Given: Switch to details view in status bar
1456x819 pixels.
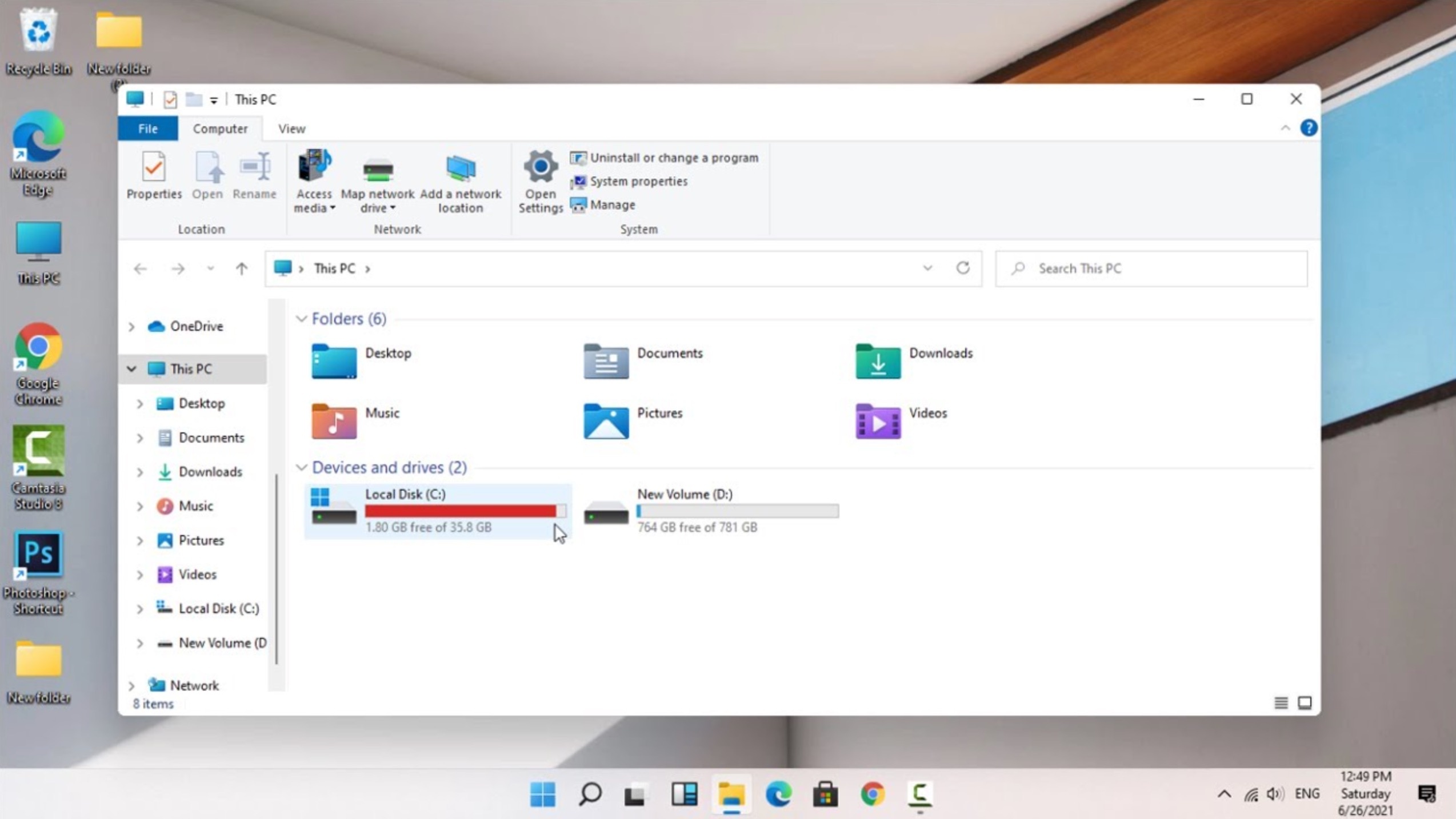Looking at the screenshot, I should (x=1280, y=702).
